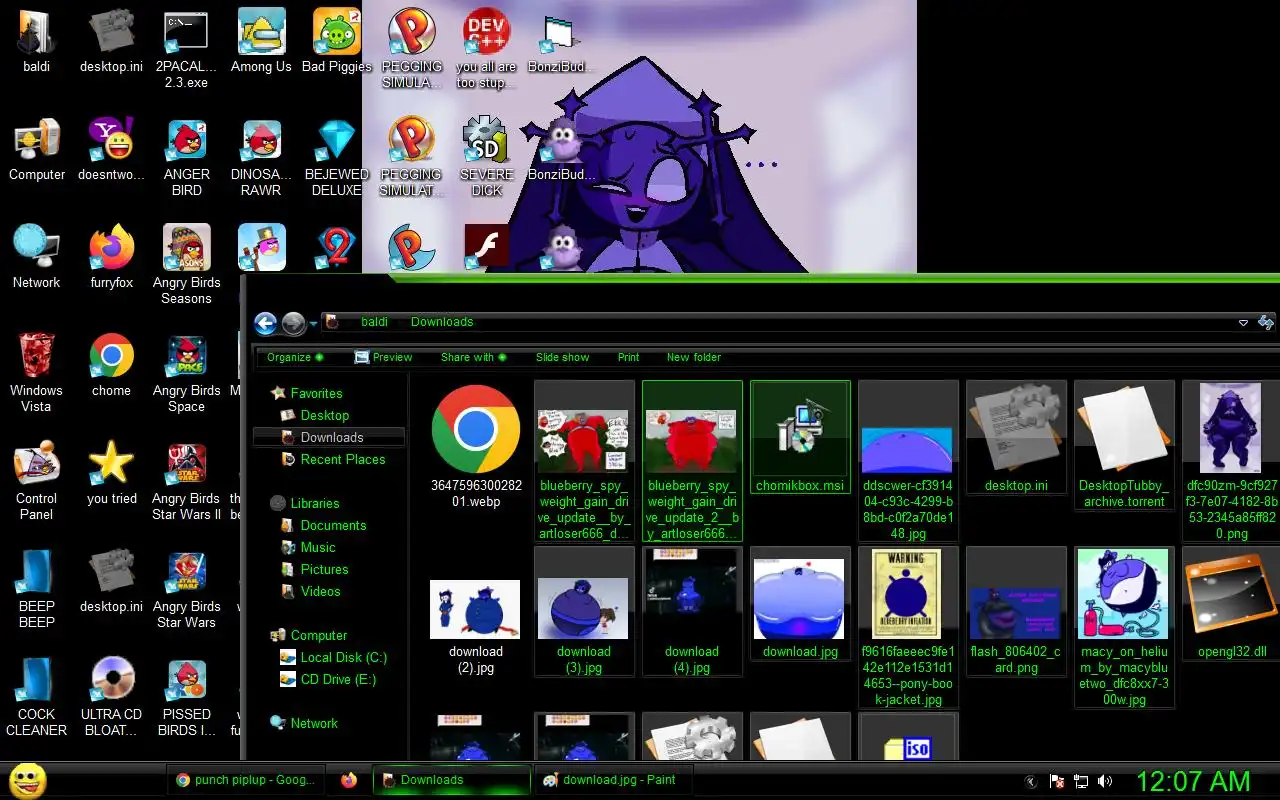
Task: Click Print in the explorer toolbar
Action: pos(628,357)
